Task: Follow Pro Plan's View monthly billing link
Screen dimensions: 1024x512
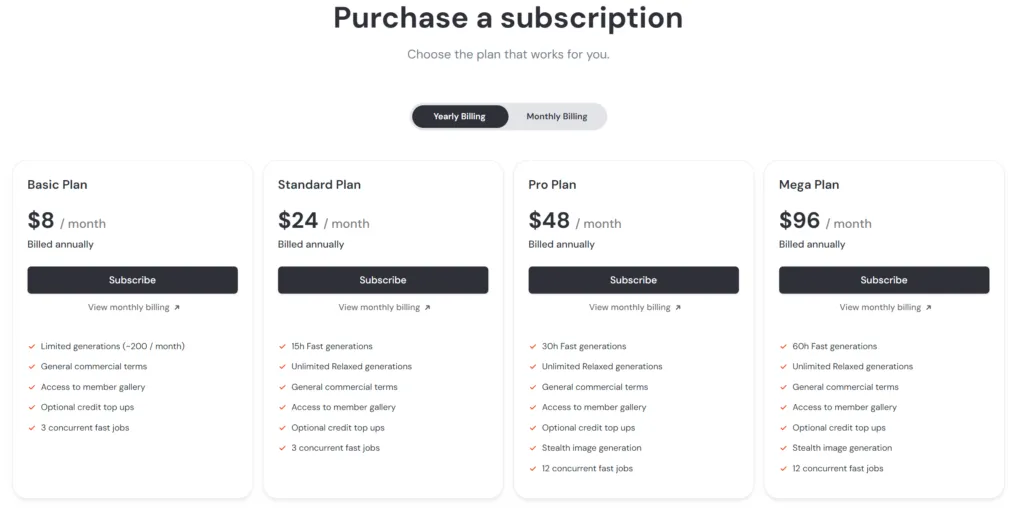Action: click(x=629, y=308)
